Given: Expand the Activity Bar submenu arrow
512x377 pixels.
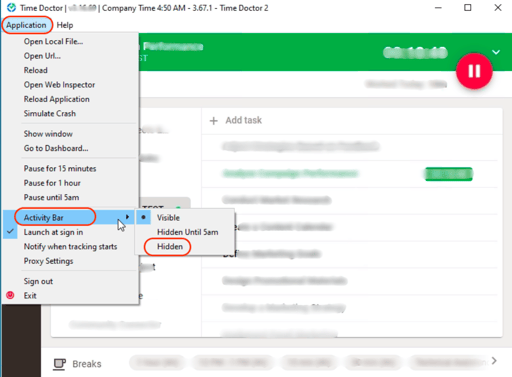Looking at the screenshot, I should 127,217.
